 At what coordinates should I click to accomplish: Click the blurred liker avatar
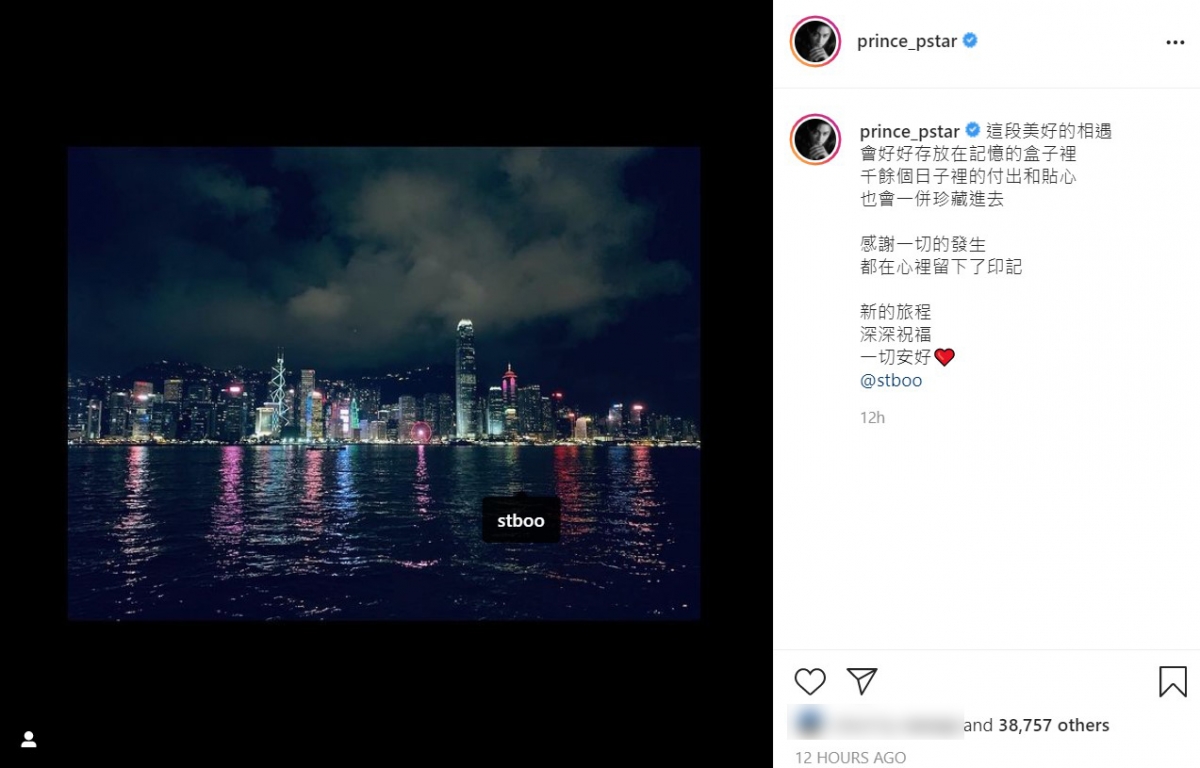[x=807, y=723]
